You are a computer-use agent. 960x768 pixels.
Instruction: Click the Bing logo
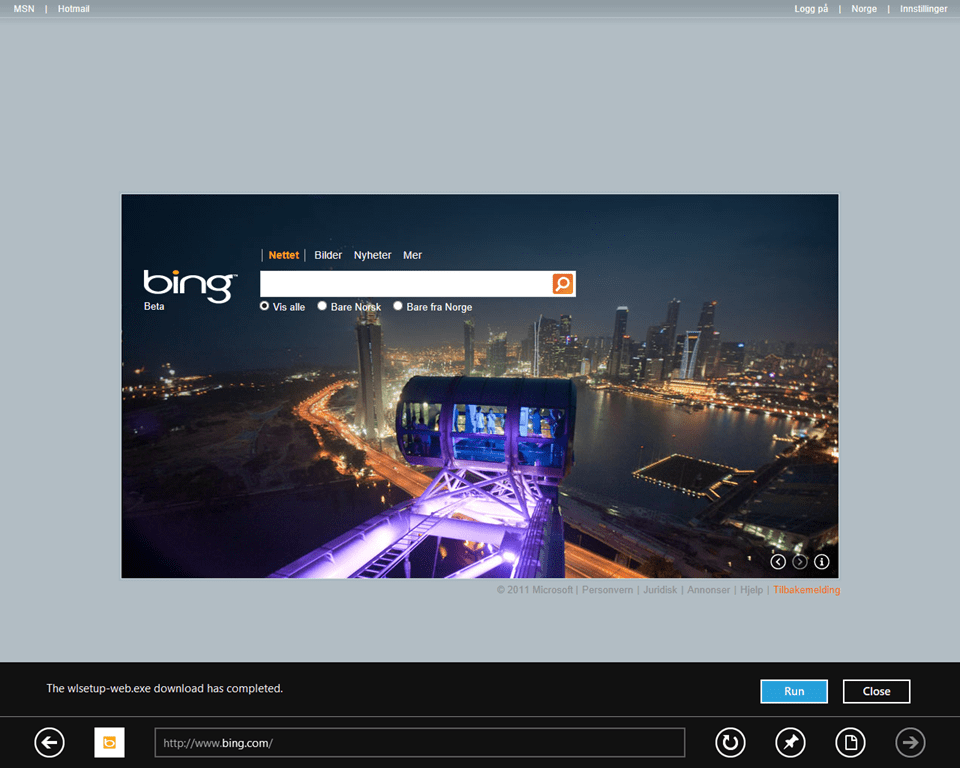(x=190, y=285)
